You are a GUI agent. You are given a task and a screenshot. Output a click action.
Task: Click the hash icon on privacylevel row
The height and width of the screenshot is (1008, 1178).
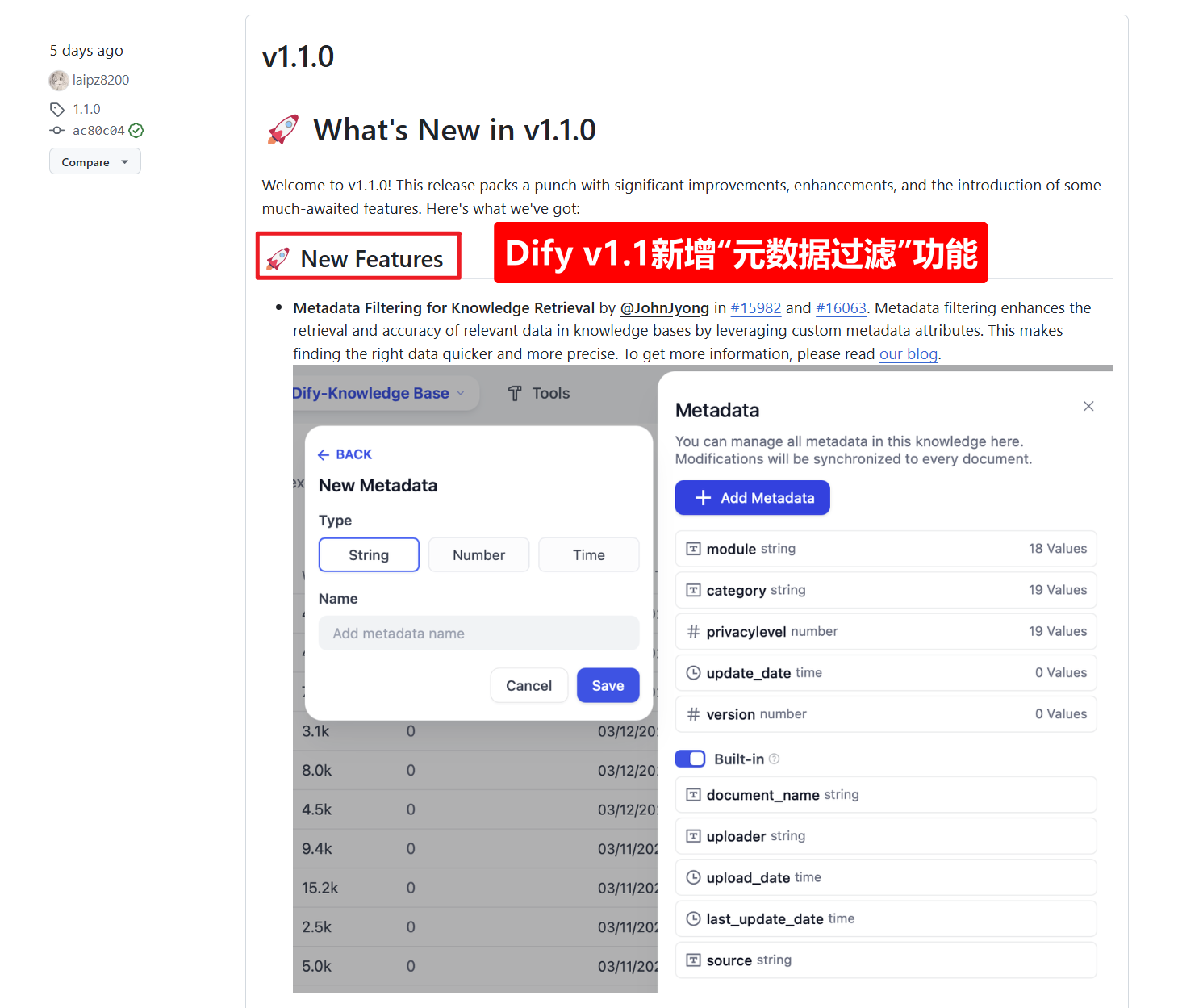[x=693, y=631]
